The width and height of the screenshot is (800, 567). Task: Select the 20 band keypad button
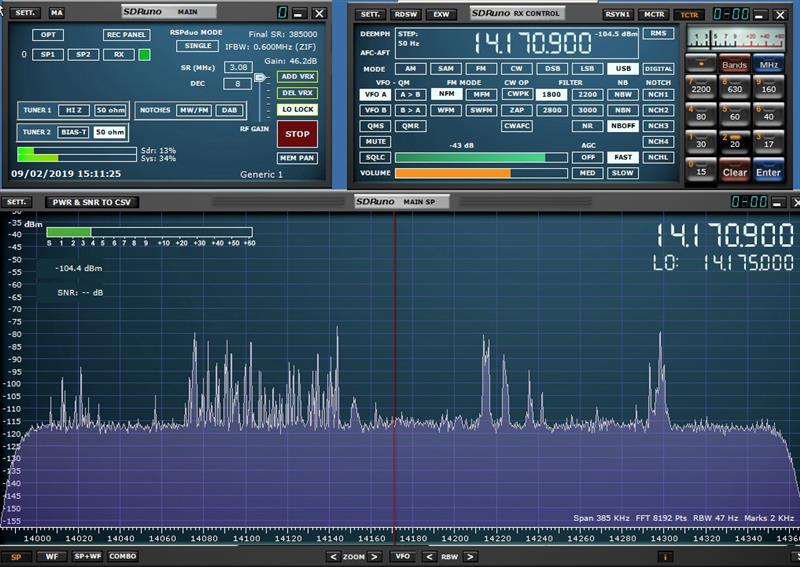tap(735, 142)
